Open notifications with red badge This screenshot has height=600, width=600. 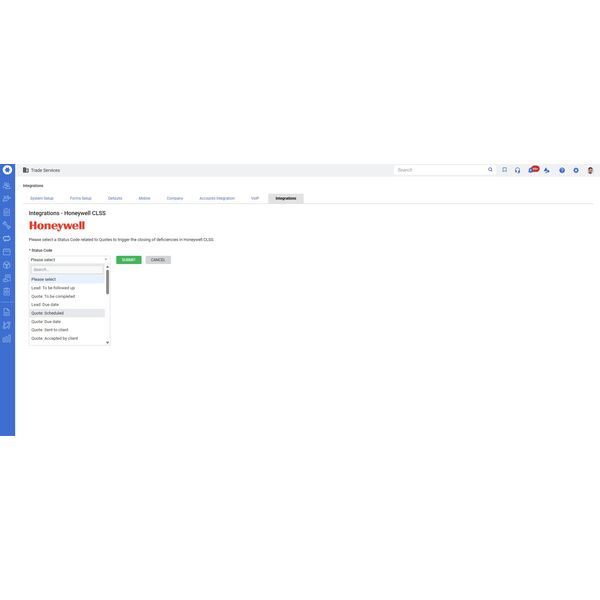pos(533,170)
